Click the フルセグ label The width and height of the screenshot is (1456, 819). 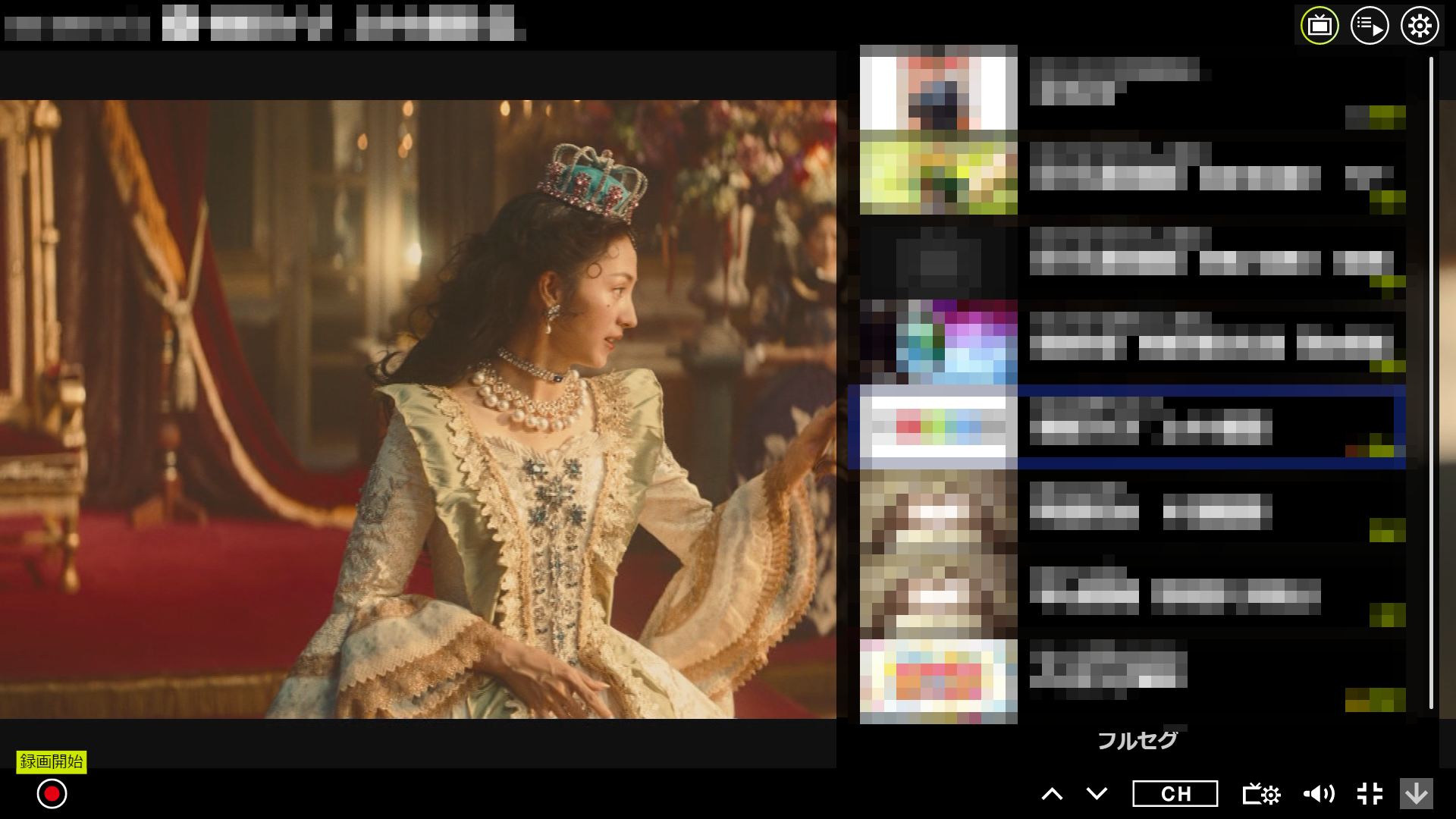[x=1137, y=740]
